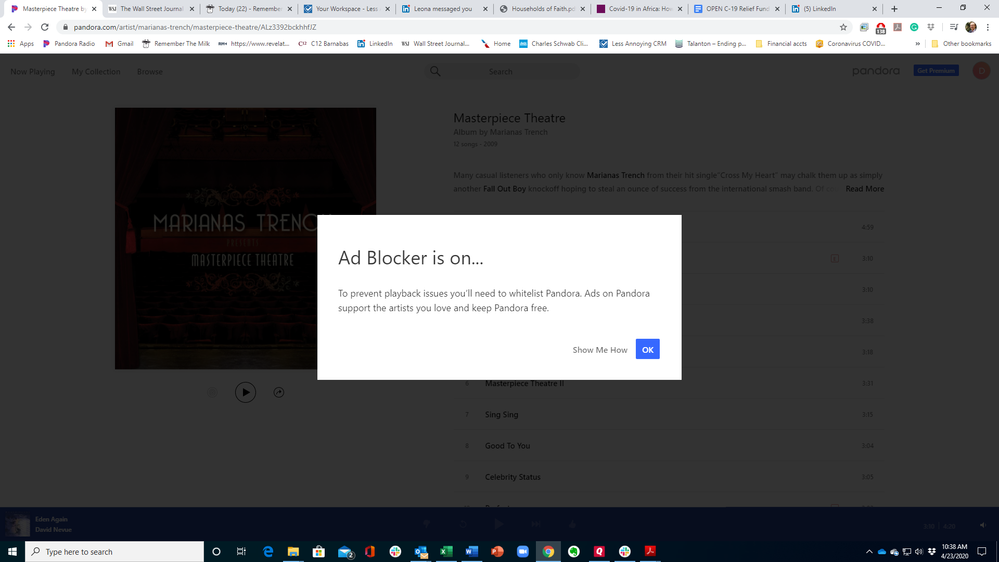Switch to The Wall Street Journal tab

(151, 9)
